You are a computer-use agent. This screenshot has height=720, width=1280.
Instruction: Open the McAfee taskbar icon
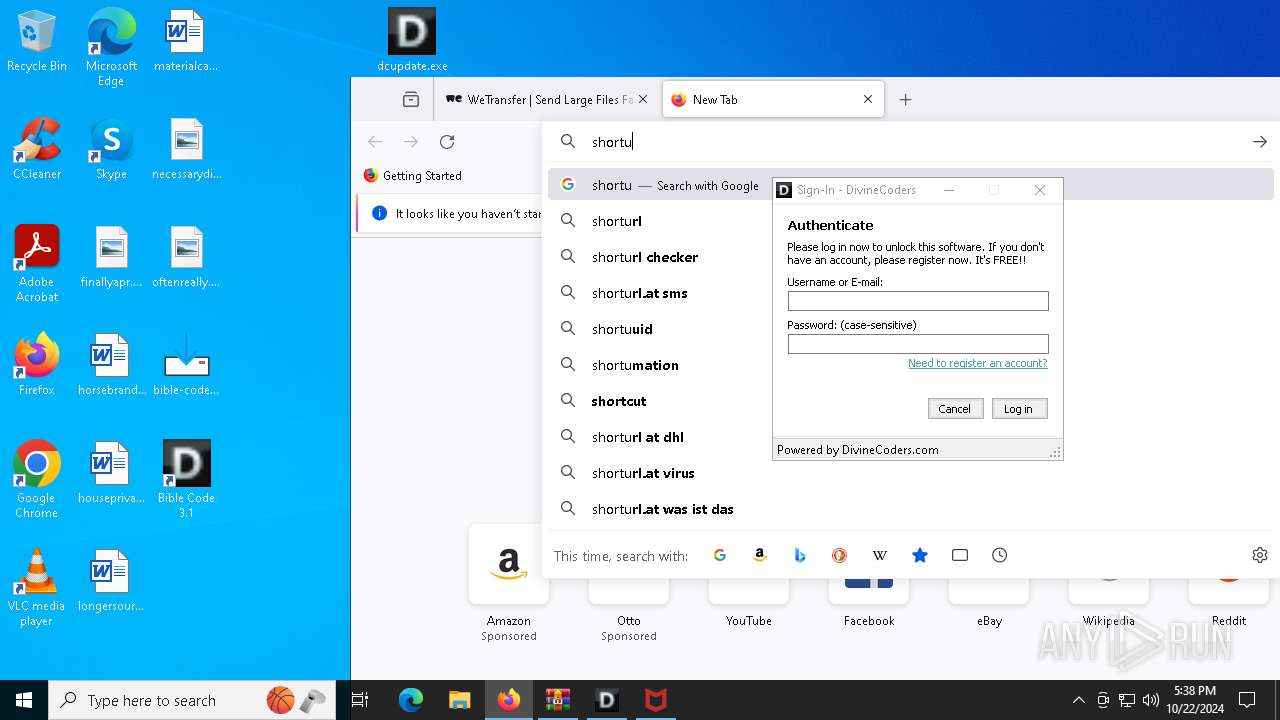point(655,700)
